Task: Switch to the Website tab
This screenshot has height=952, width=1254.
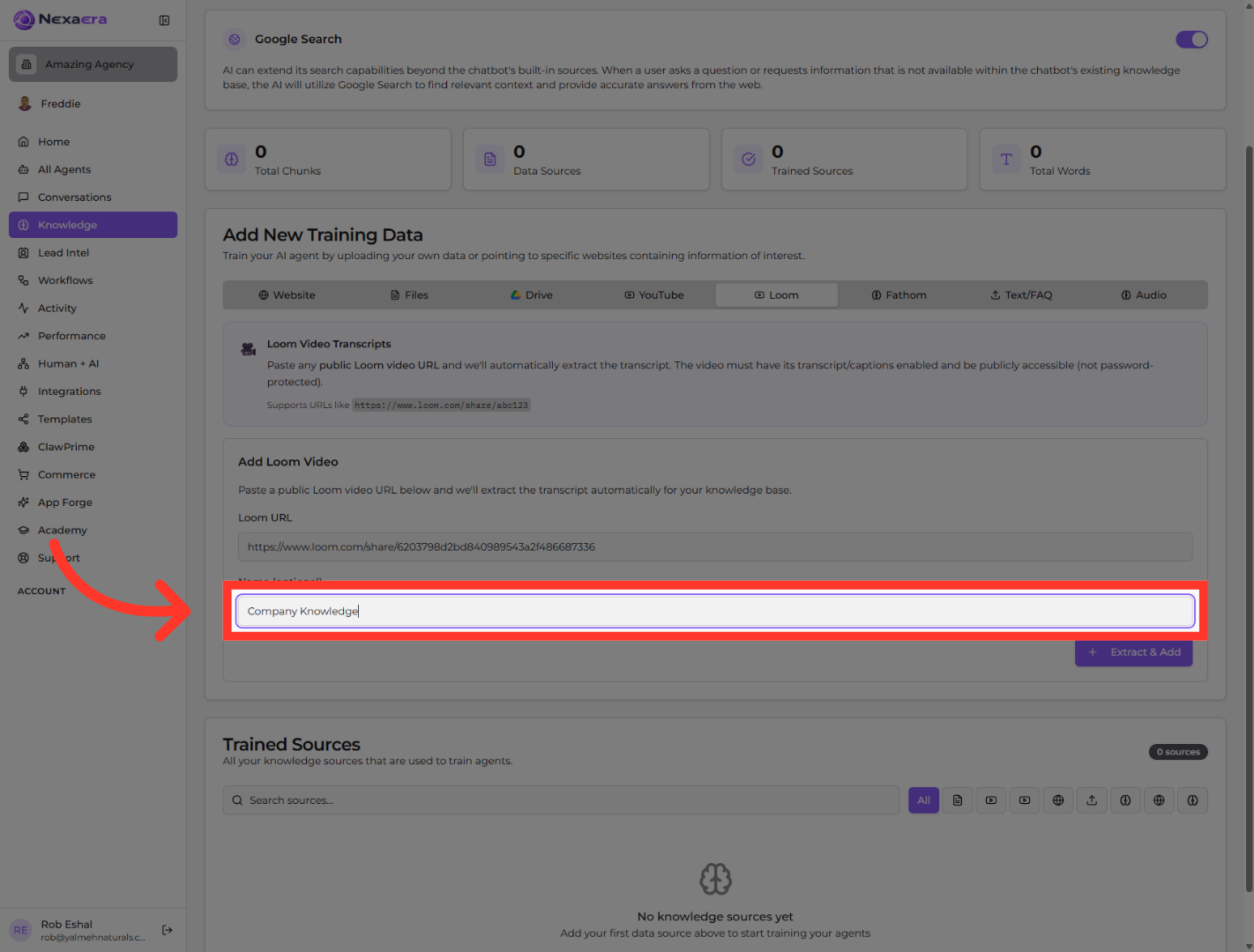Action: [x=287, y=295]
